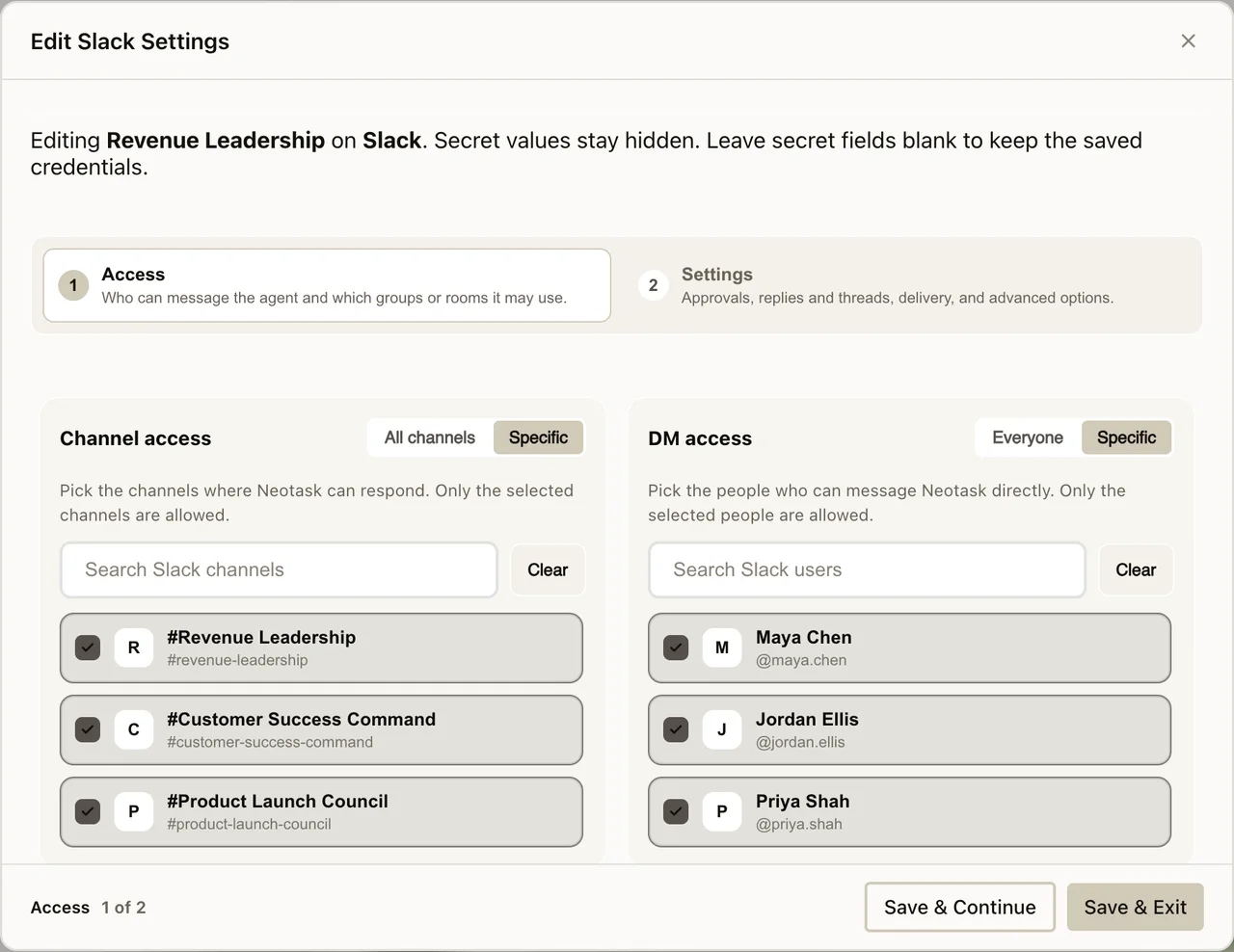Toggle off Jordan Ellis's checkbox
Image resolution: width=1234 pixels, height=952 pixels.
[x=676, y=729]
